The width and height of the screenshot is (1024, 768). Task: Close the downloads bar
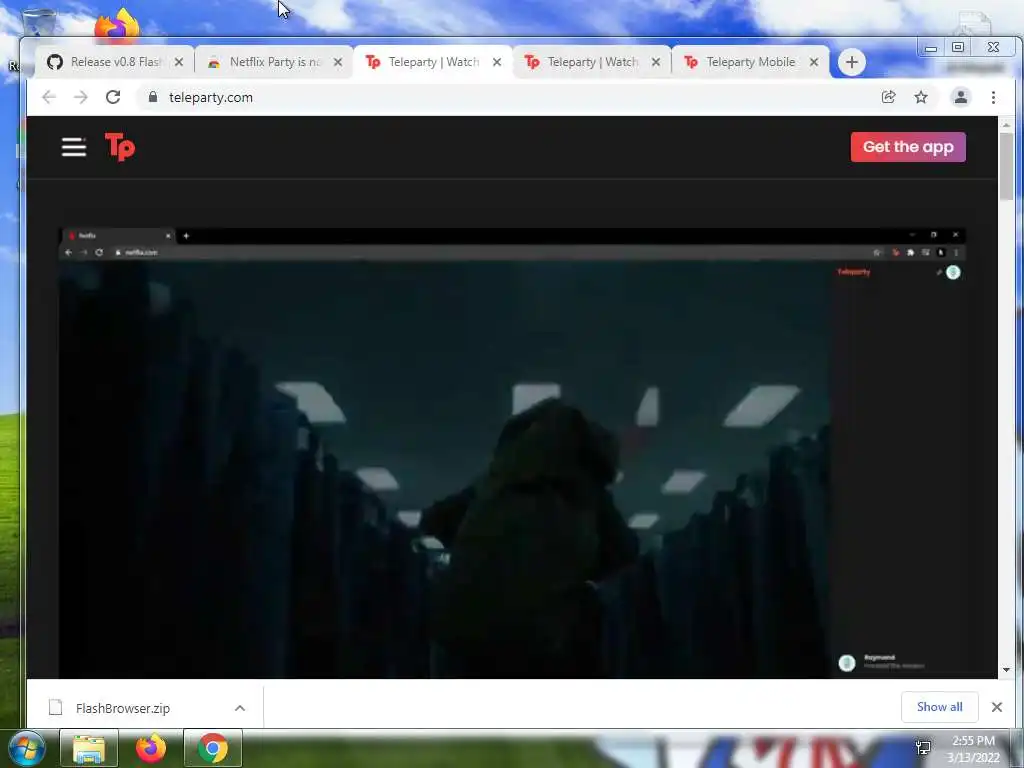(997, 707)
